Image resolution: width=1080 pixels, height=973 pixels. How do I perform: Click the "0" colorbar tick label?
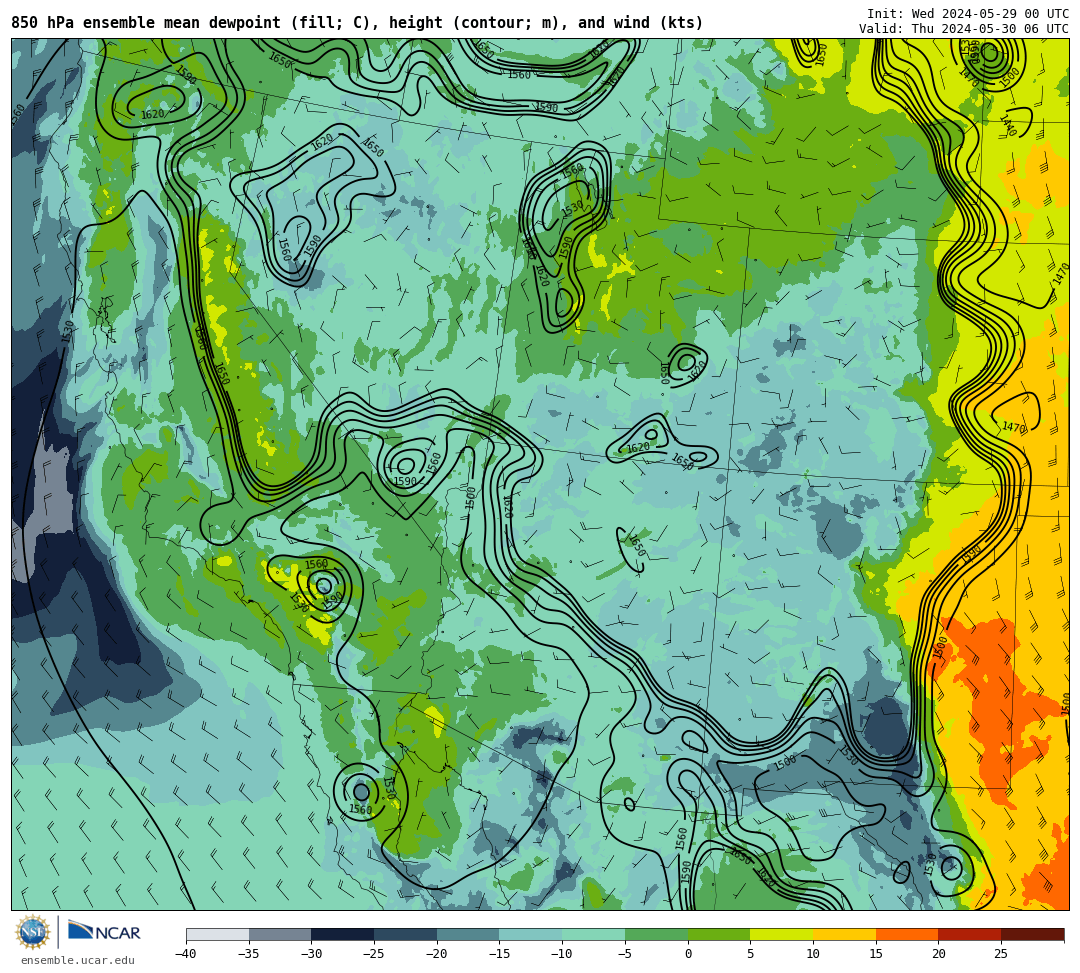pos(688,954)
